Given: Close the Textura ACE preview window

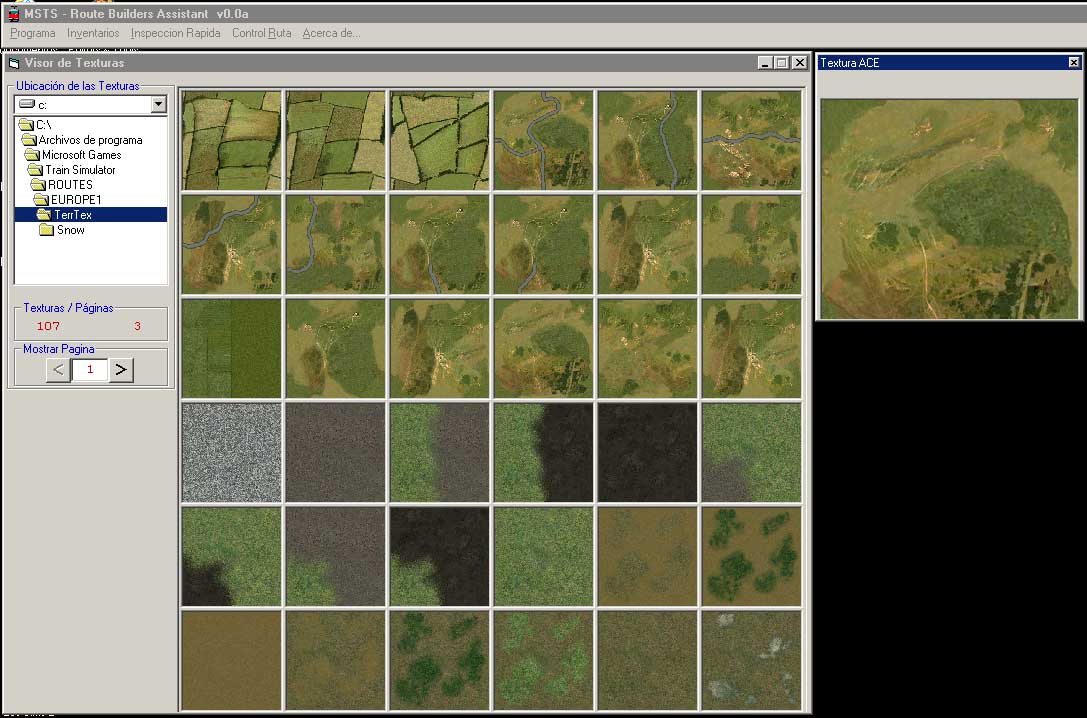Looking at the screenshot, I should [1074, 62].
